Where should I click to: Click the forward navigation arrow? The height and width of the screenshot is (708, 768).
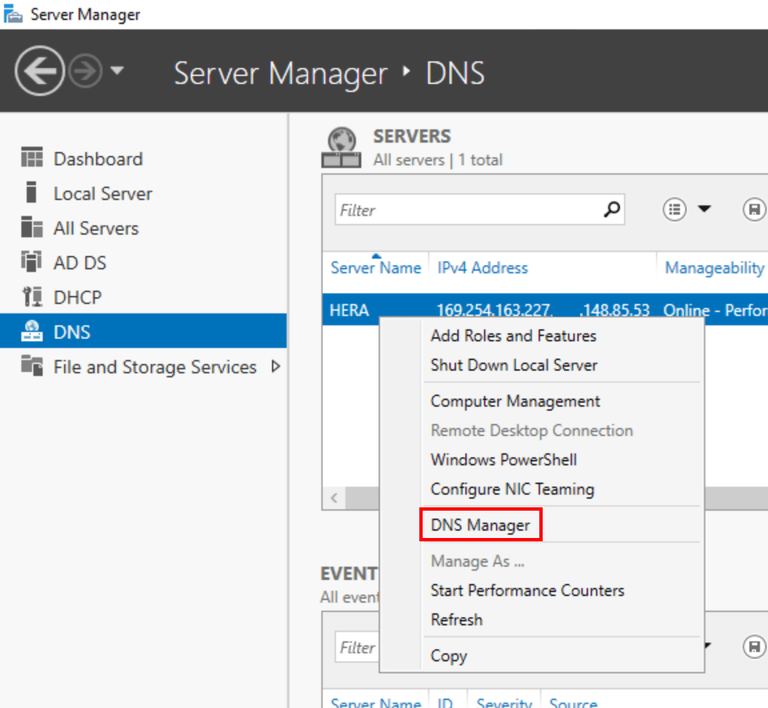(85, 71)
